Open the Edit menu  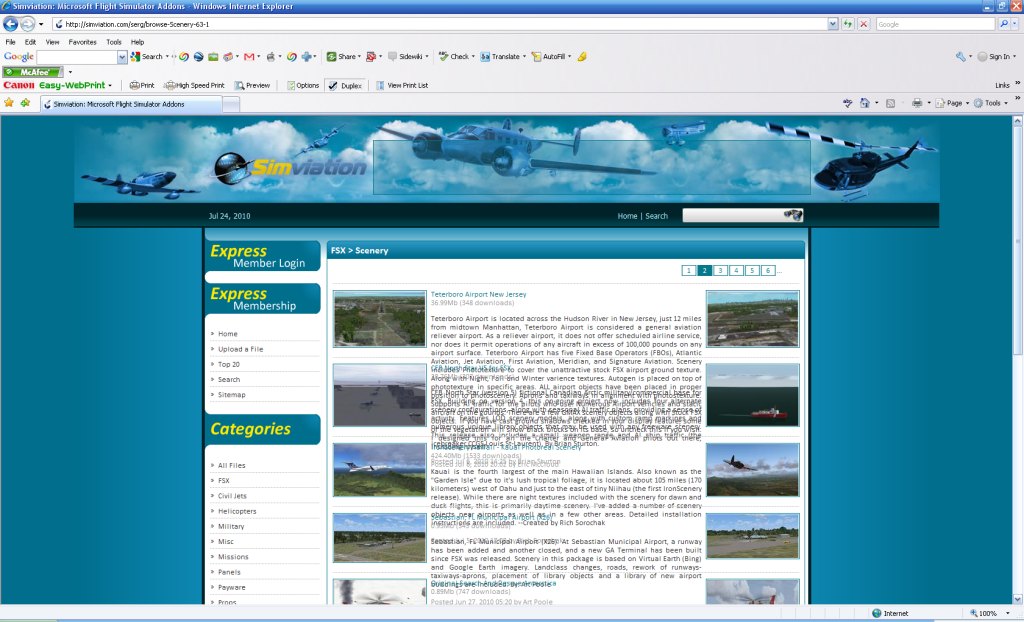tap(30, 42)
